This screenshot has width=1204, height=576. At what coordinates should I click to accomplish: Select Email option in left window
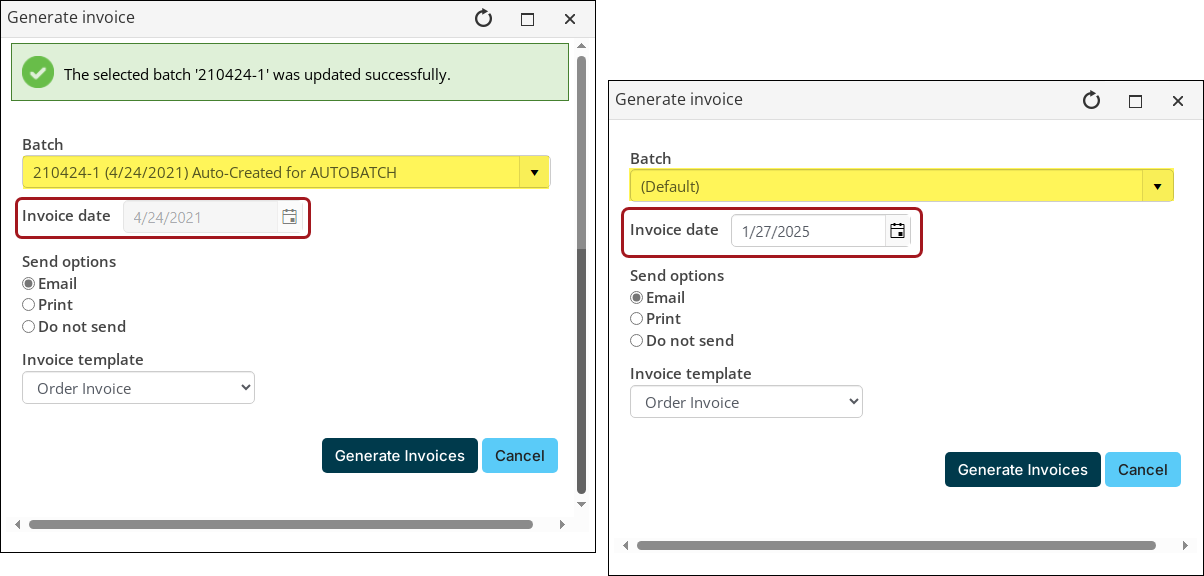(x=29, y=284)
